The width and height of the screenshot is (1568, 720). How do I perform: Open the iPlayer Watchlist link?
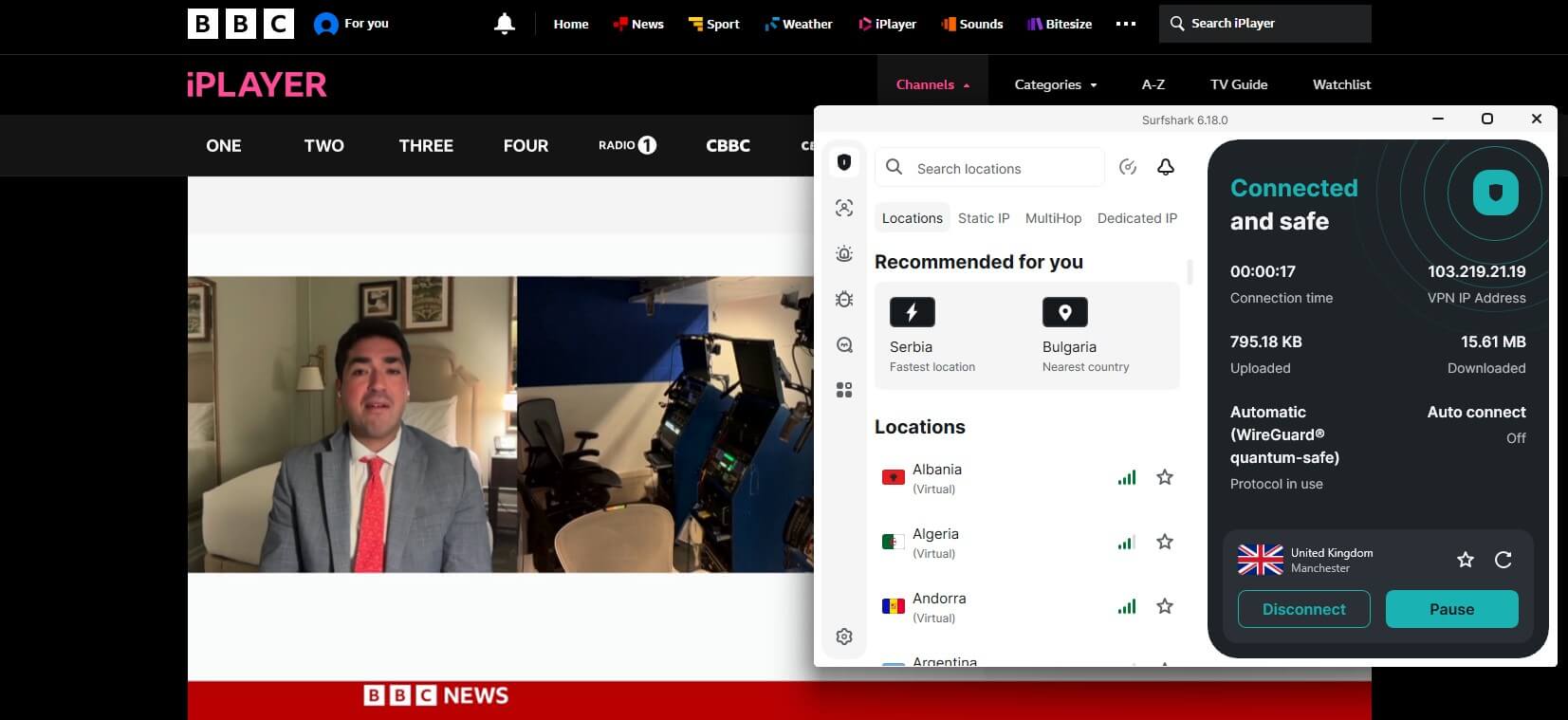tap(1341, 84)
